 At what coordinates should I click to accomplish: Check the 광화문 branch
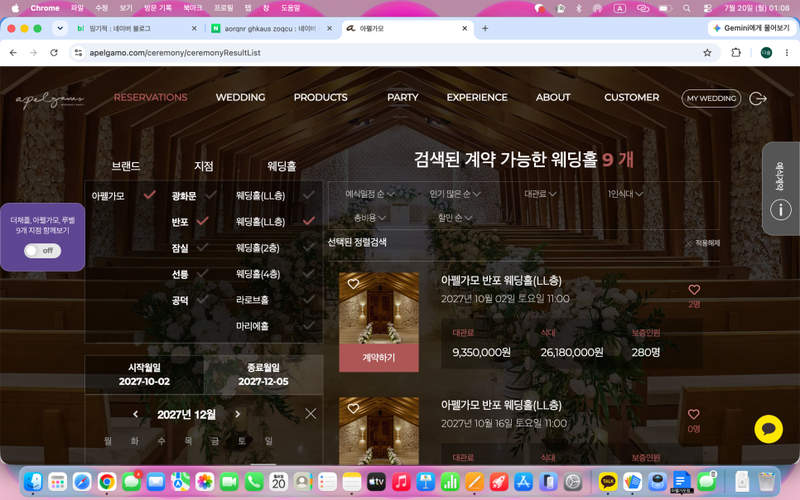(210, 194)
